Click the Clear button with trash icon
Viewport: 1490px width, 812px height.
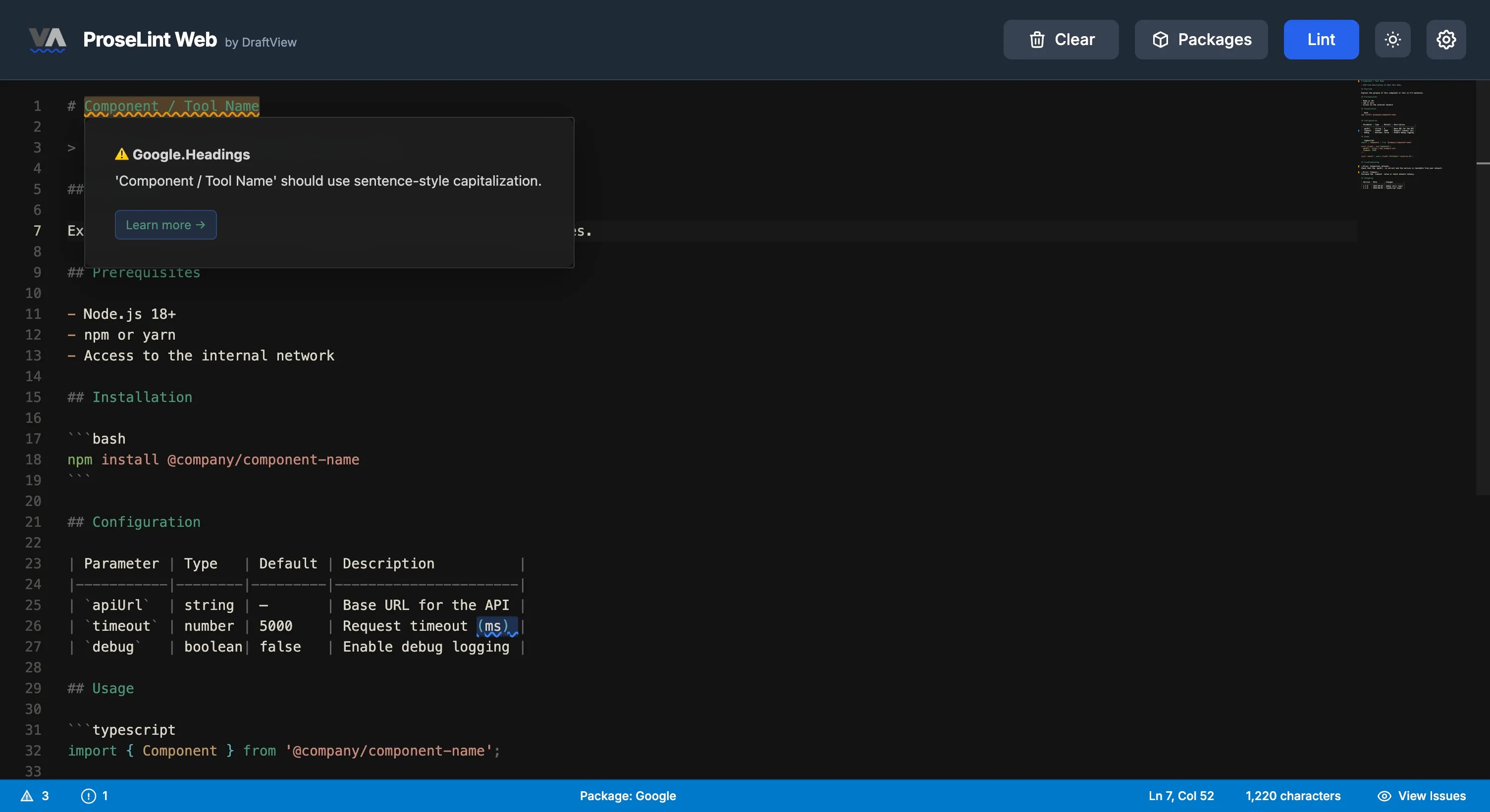pos(1061,39)
